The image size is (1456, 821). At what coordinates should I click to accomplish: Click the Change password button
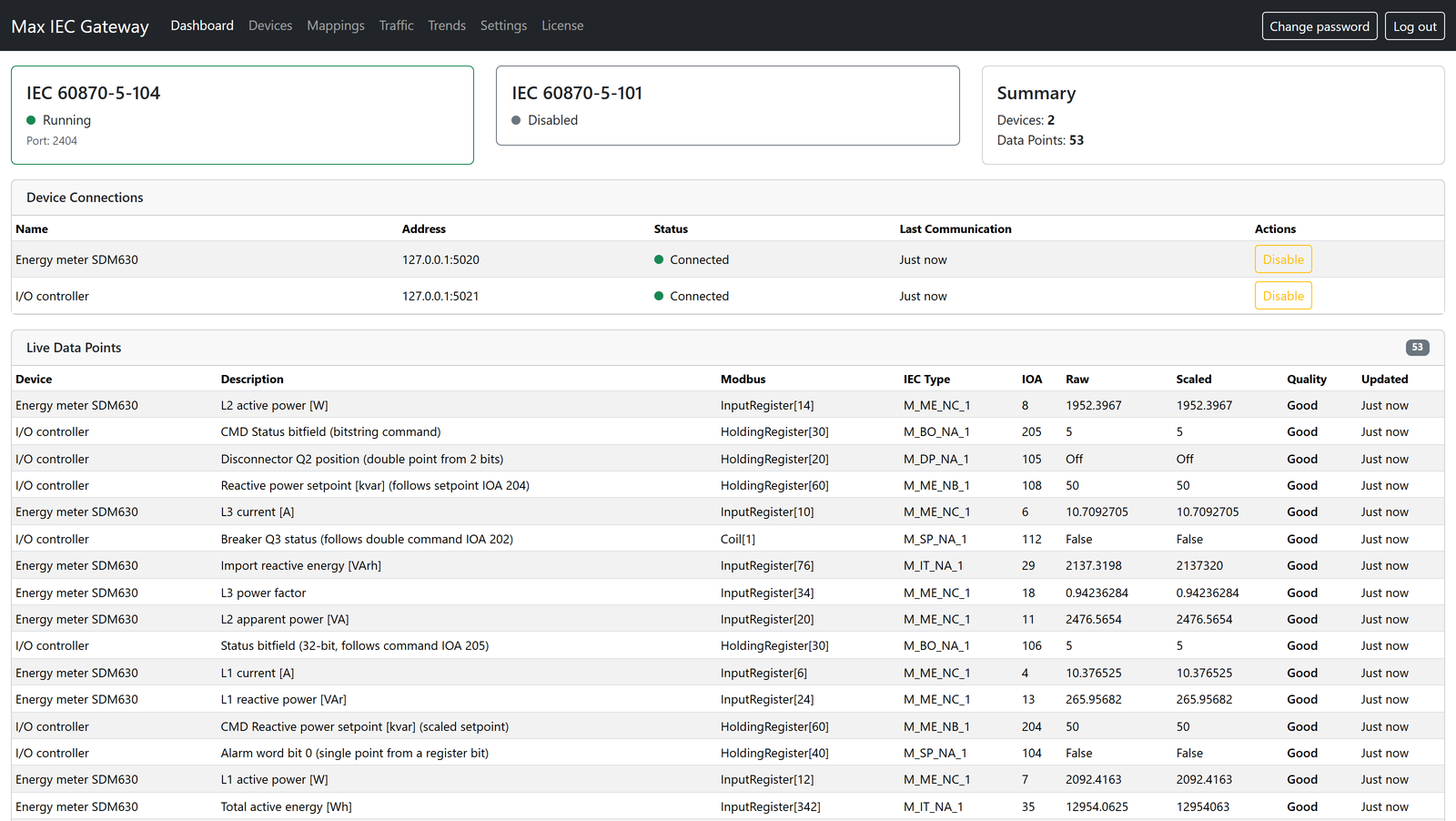[1319, 26]
